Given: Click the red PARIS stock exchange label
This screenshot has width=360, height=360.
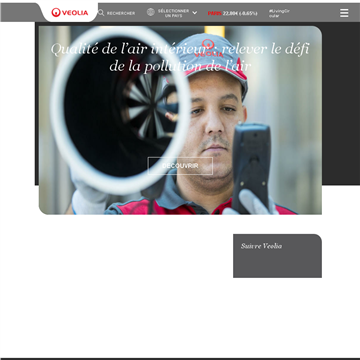Looking at the screenshot, I should [x=215, y=13].
